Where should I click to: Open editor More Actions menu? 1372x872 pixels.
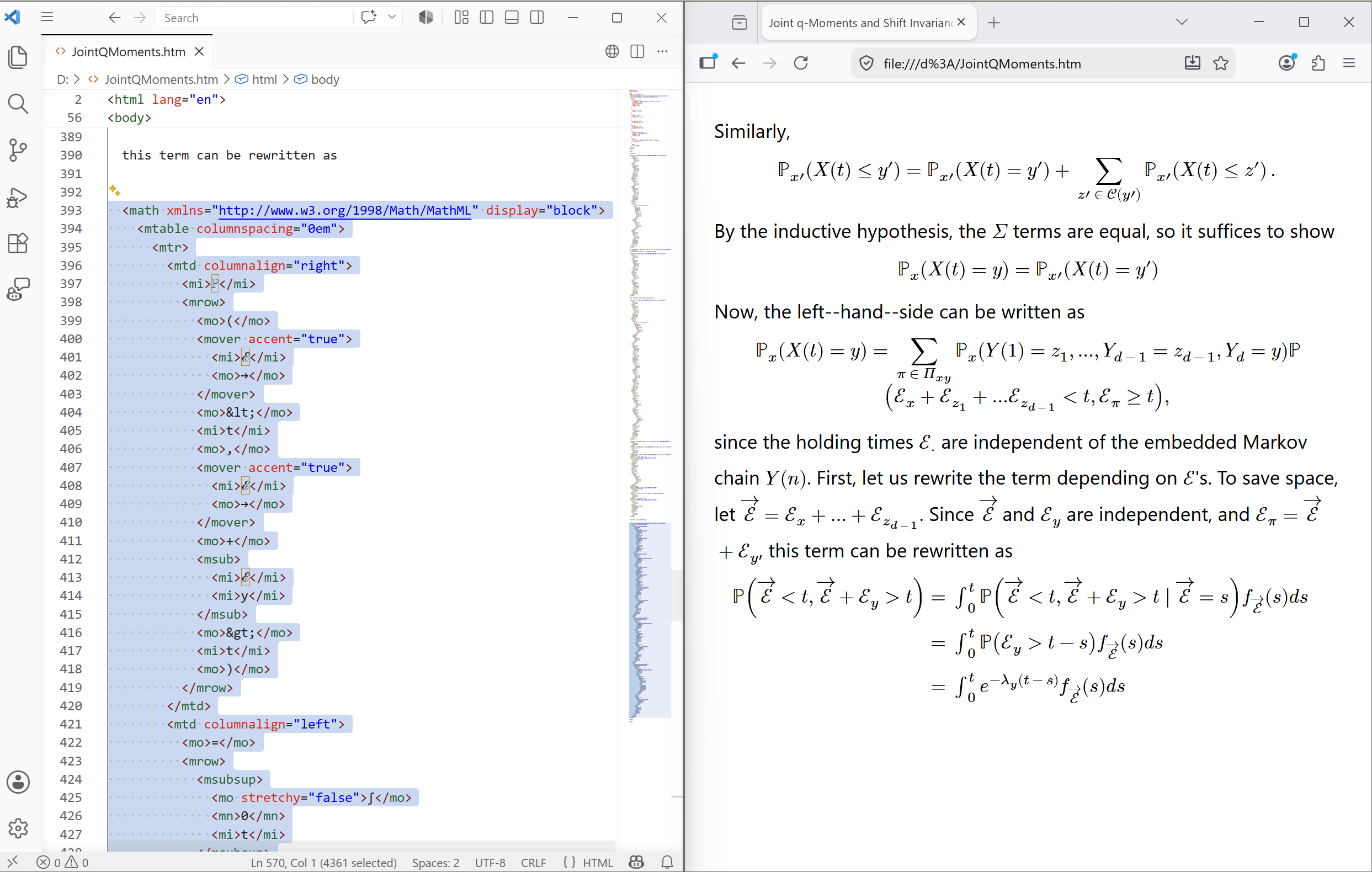point(662,51)
